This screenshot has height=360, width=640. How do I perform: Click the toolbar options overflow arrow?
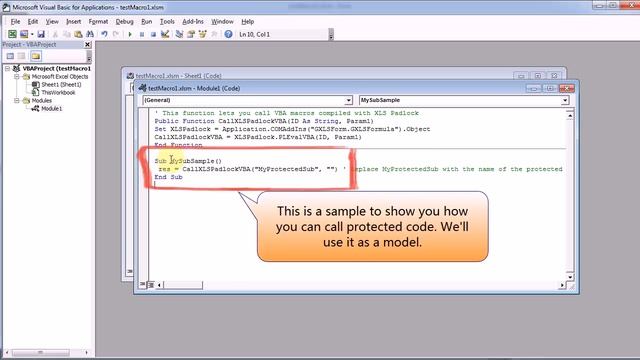(331, 35)
